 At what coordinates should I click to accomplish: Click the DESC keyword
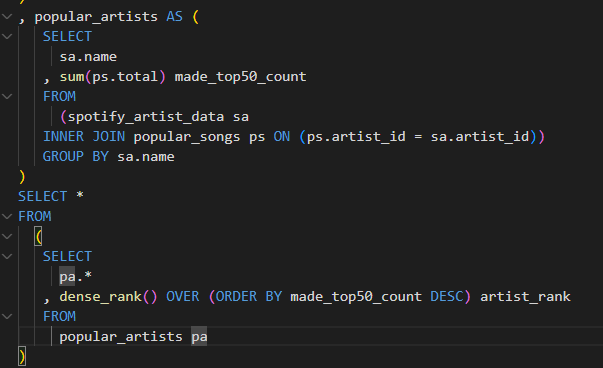point(446,296)
